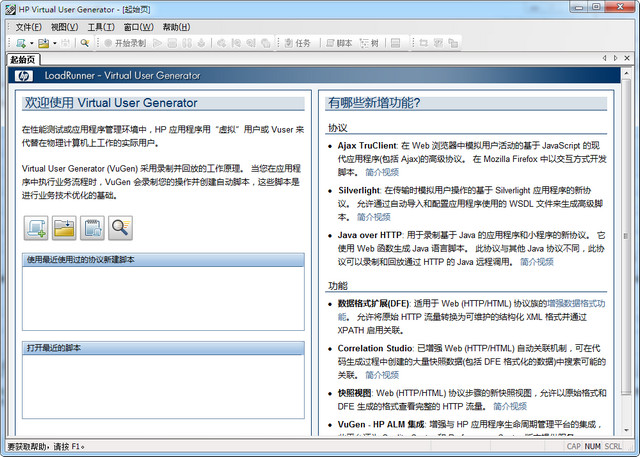Click the third large notepad icon on start page

tap(92, 228)
